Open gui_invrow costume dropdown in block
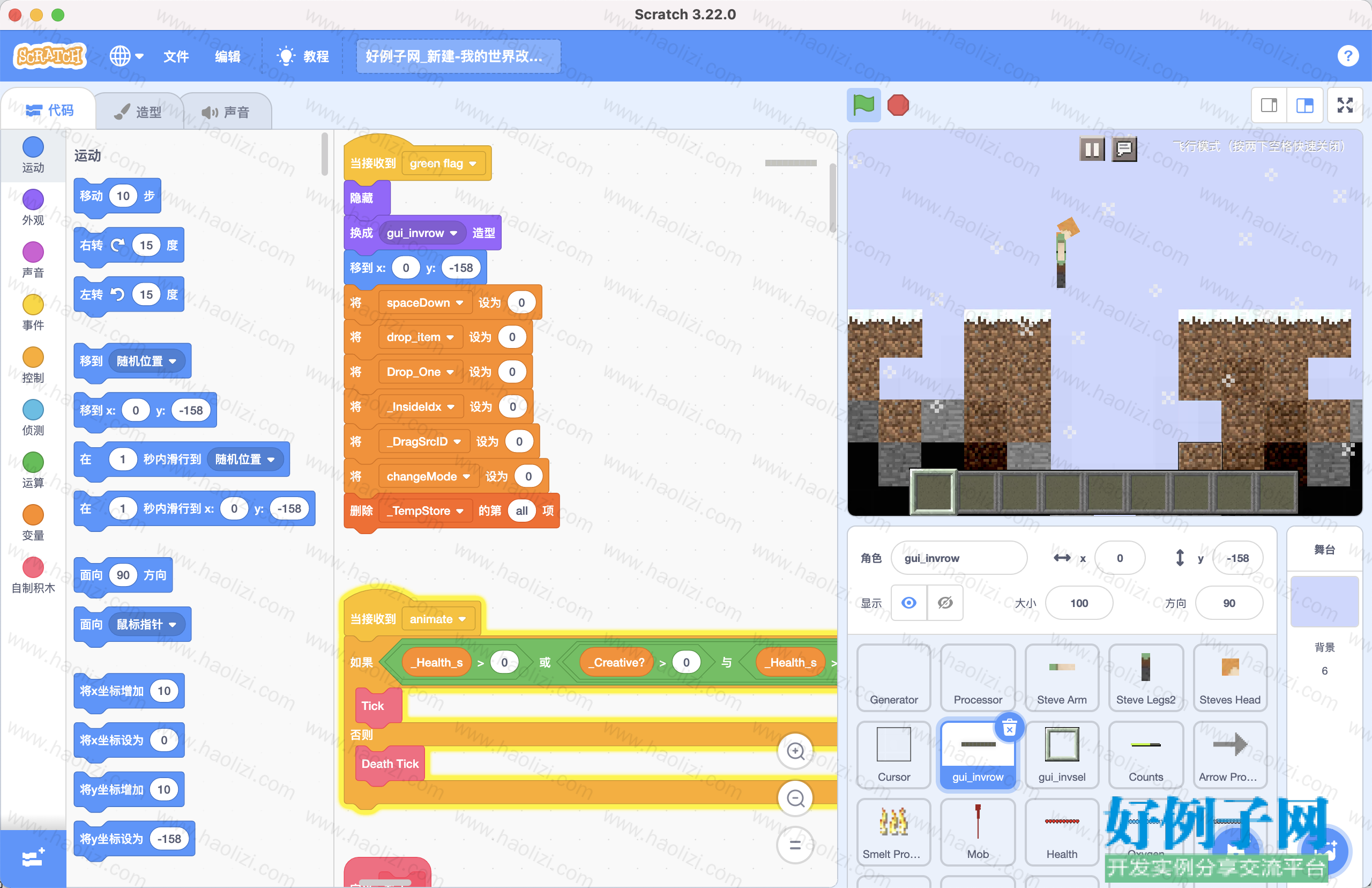Image resolution: width=1372 pixels, height=888 pixels. click(422, 233)
